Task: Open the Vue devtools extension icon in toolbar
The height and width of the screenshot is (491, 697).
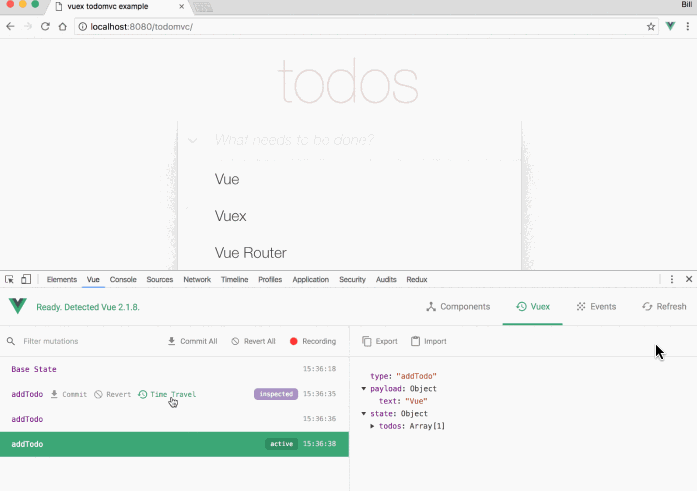Action: pyautogui.click(x=670, y=26)
